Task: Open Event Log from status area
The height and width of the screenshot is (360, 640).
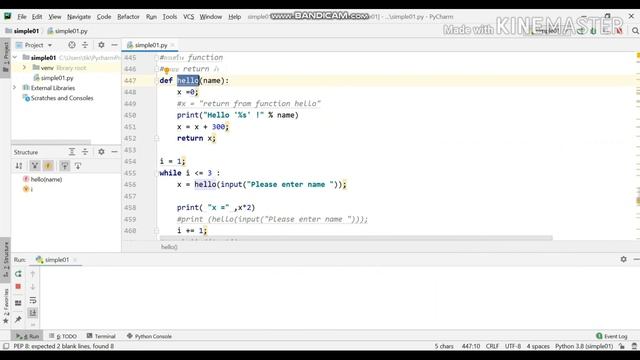Action: pyautogui.click(x=611, y=336)
